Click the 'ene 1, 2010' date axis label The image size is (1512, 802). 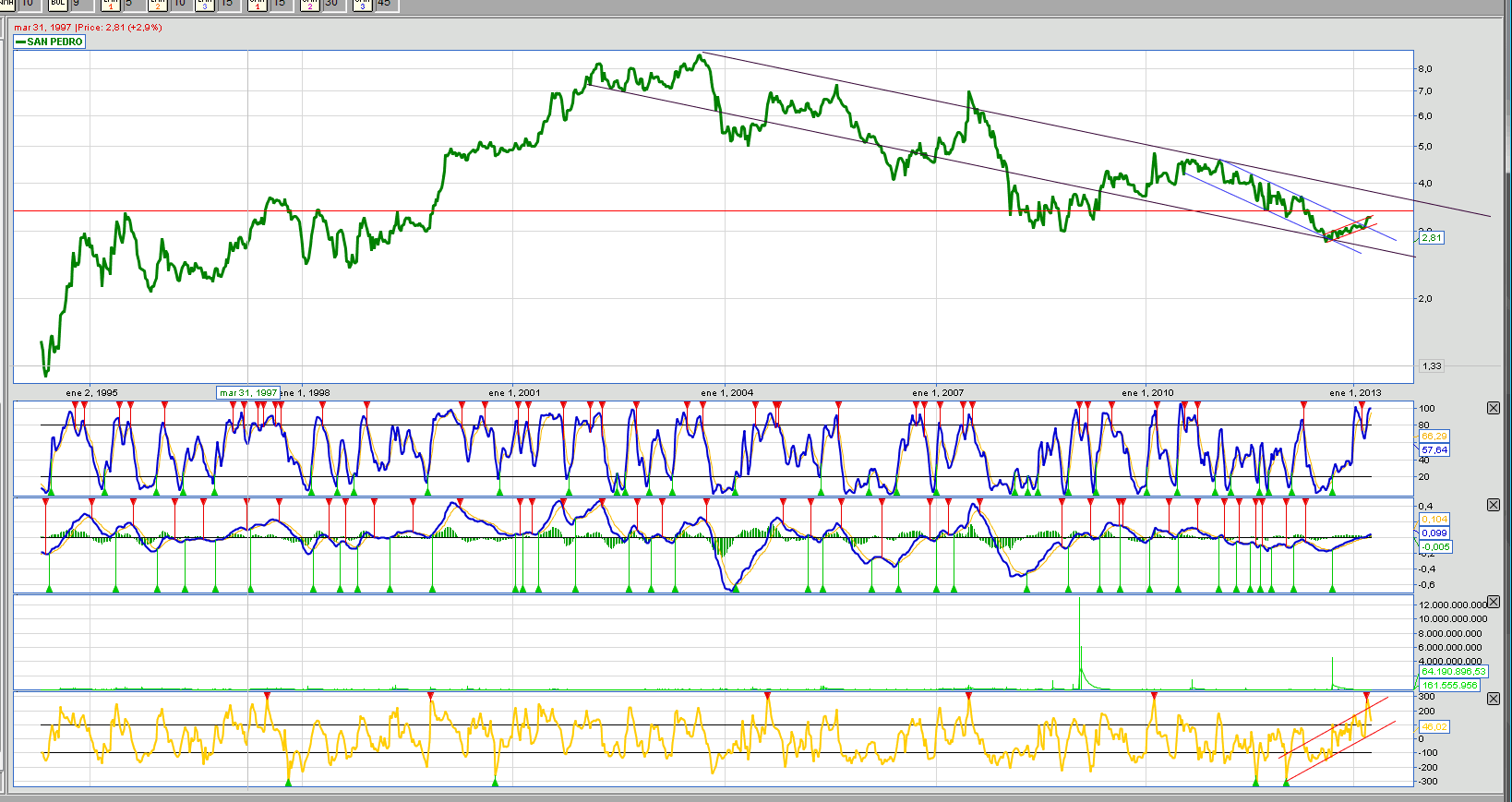[1147, 393]
